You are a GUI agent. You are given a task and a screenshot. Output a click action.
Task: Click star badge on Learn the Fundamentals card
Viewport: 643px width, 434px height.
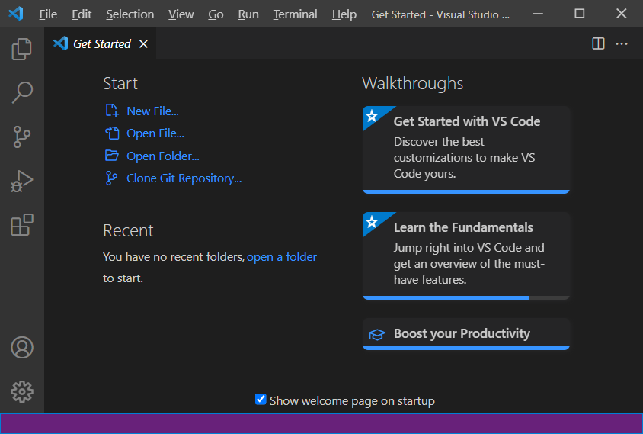pos(372,222)
